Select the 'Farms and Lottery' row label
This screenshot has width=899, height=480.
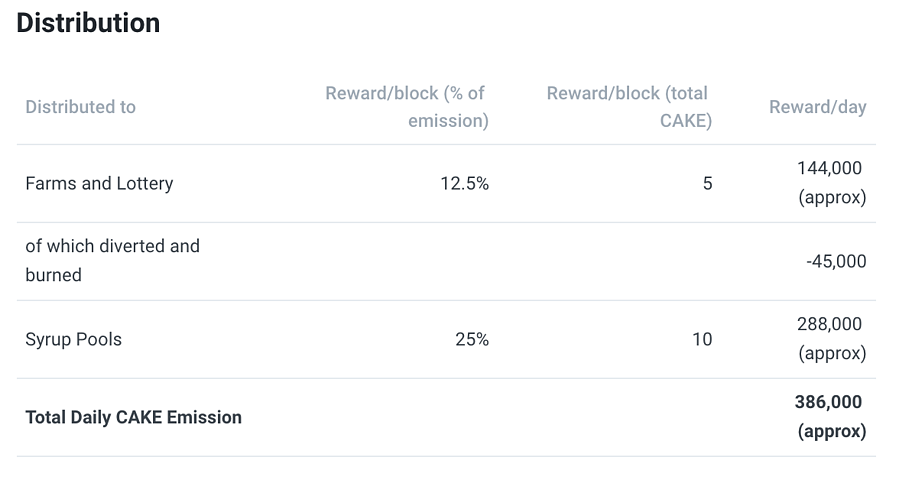click(x=99, y=183)
